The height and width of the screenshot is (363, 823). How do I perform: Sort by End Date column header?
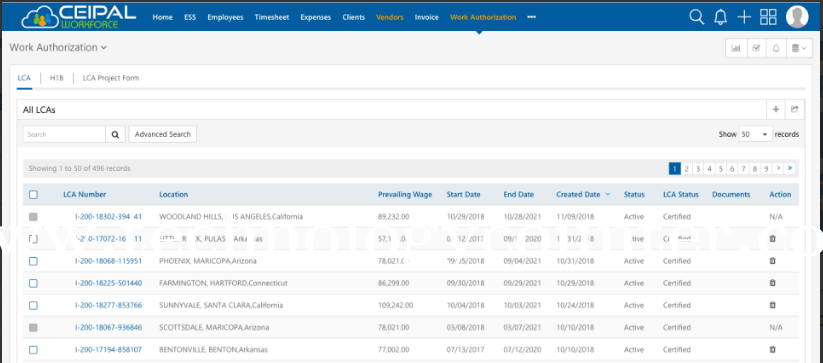(519, 194)
